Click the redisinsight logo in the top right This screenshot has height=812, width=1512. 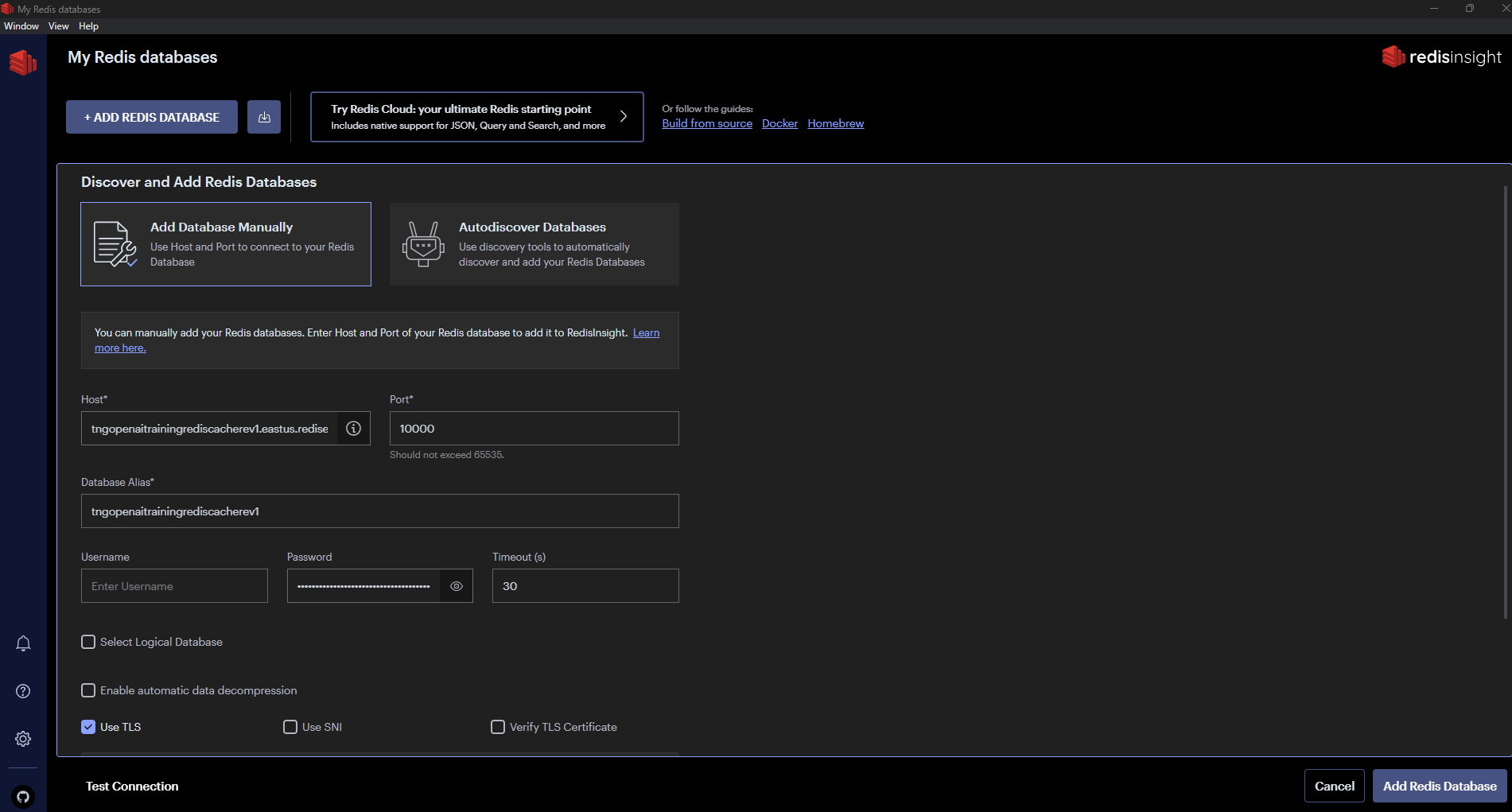(1441, 56)
